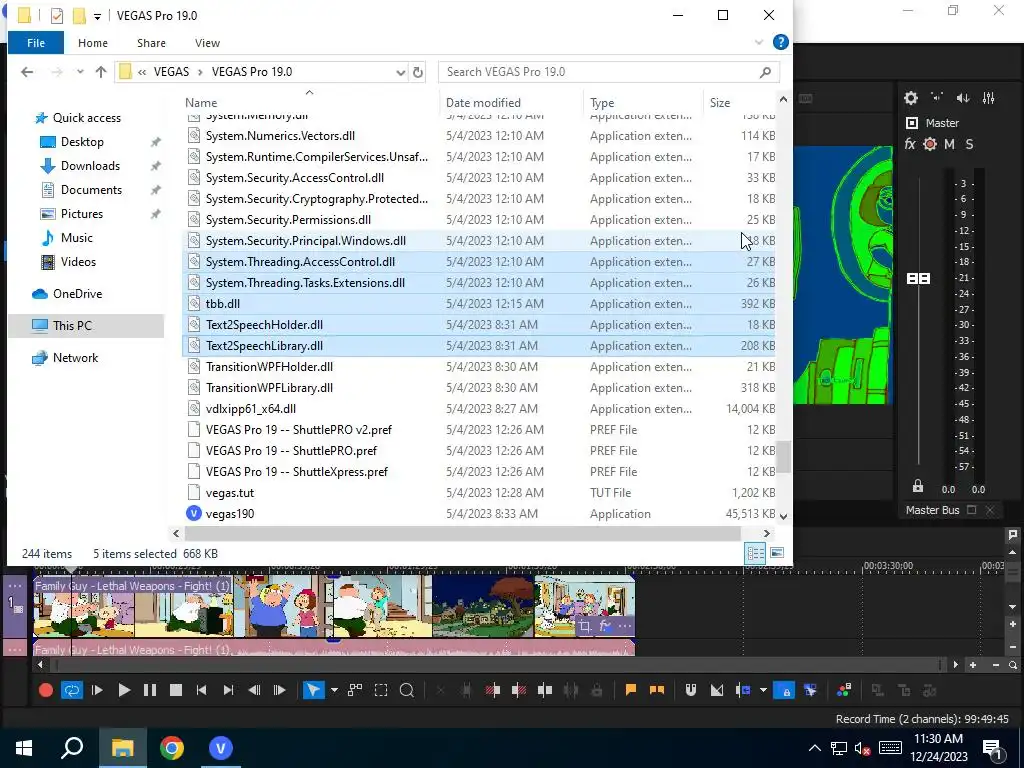This screenshot has width=1024, height=768.
Task: Select the vegas190 application file
Action: tap(230, 514)
